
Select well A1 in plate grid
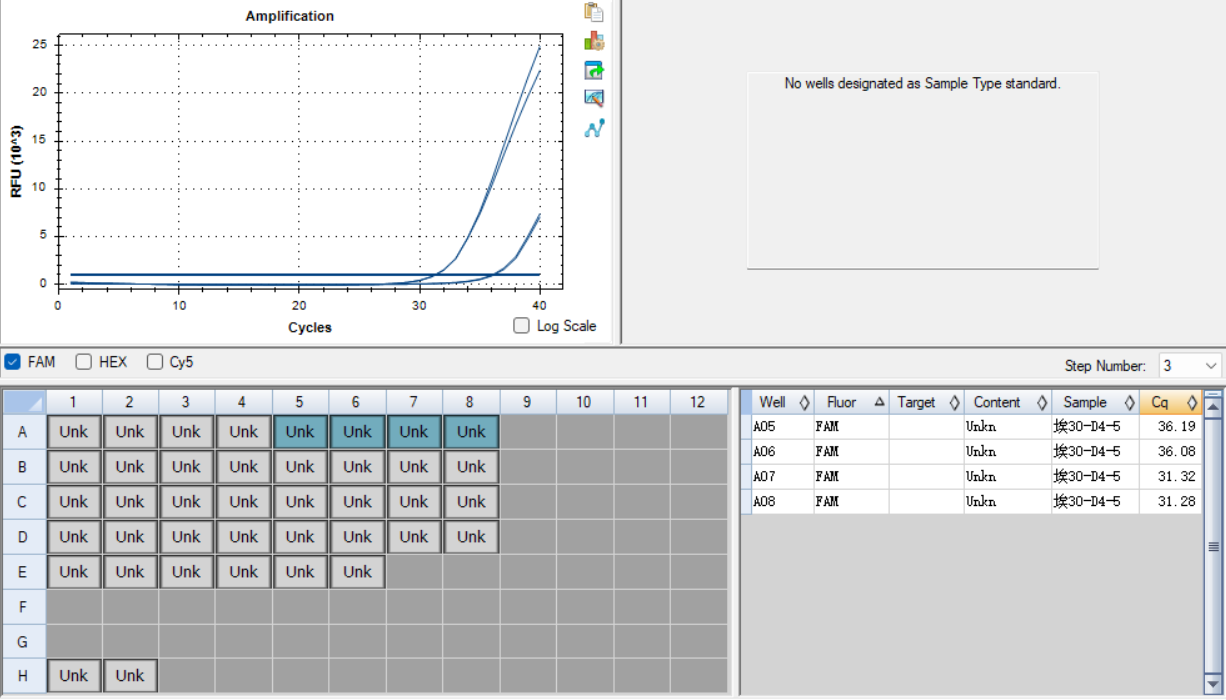click(74, 432)
